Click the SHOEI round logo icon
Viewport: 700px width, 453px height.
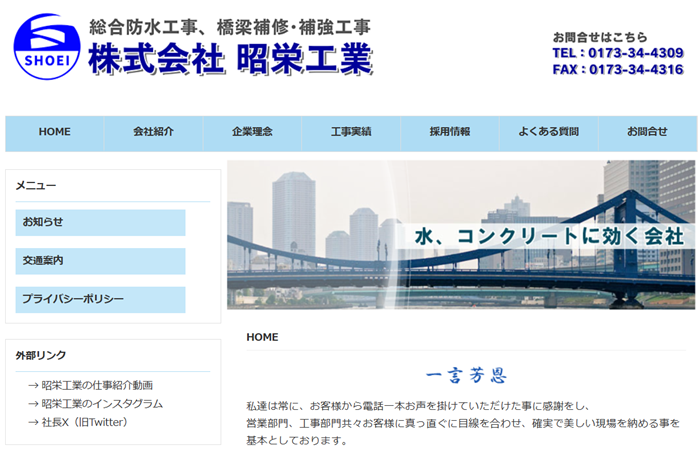tap(47, 46)
